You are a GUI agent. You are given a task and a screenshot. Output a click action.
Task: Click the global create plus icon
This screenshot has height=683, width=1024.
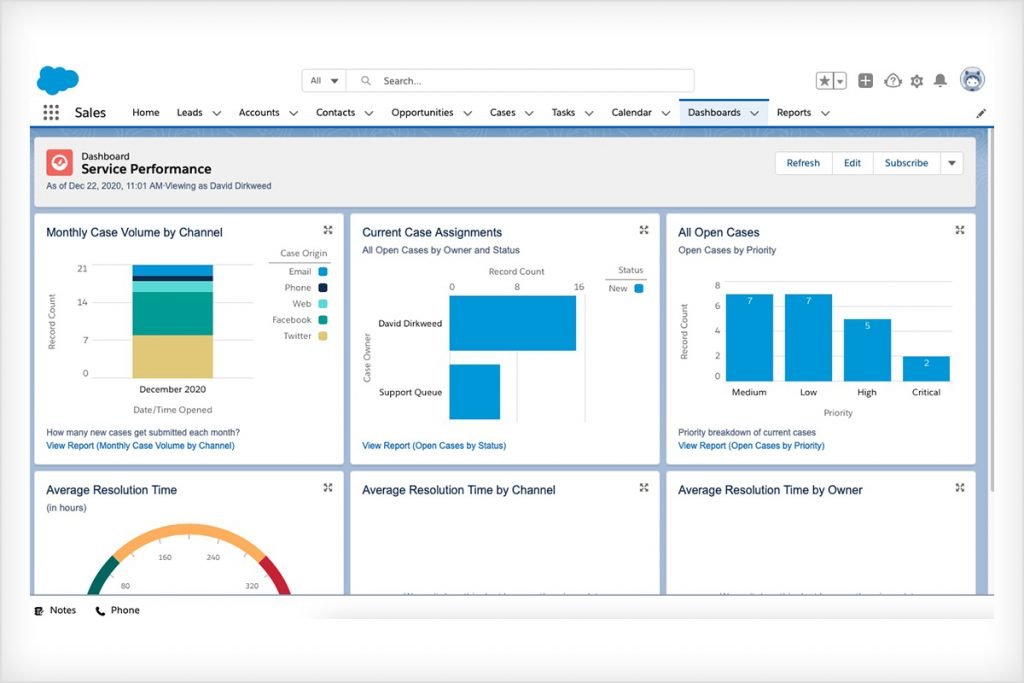coord(866,81)
